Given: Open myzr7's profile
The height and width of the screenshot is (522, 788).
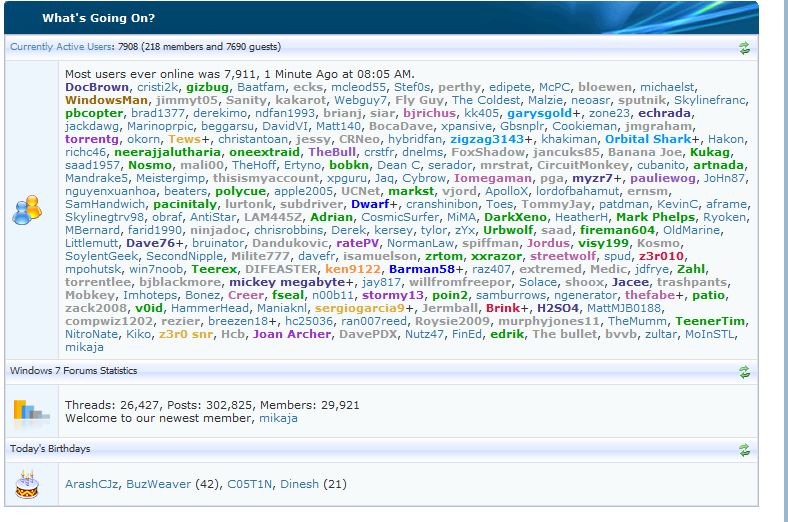Looking at the screenshot, I should click(593, 178).
